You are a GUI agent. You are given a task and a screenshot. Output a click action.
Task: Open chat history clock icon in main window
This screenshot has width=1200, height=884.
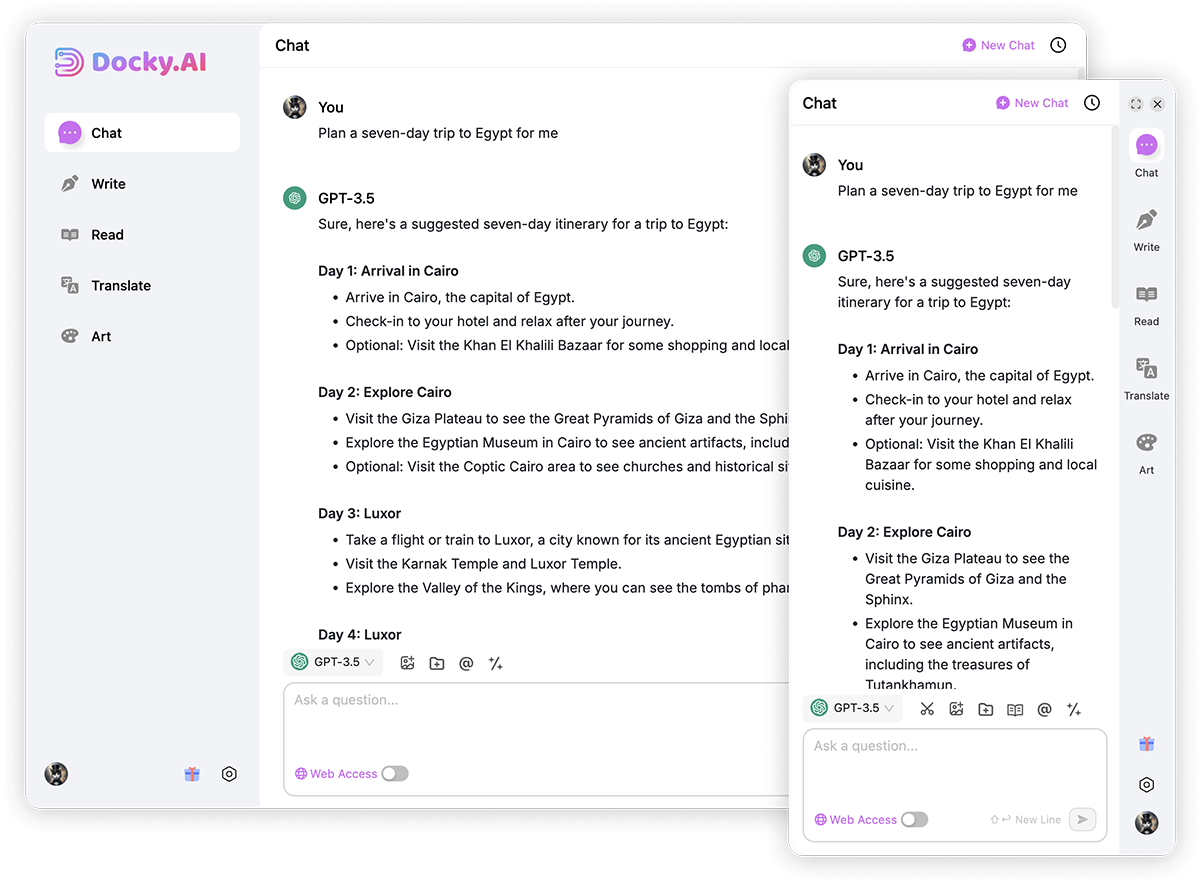[x=1058, y=45]
